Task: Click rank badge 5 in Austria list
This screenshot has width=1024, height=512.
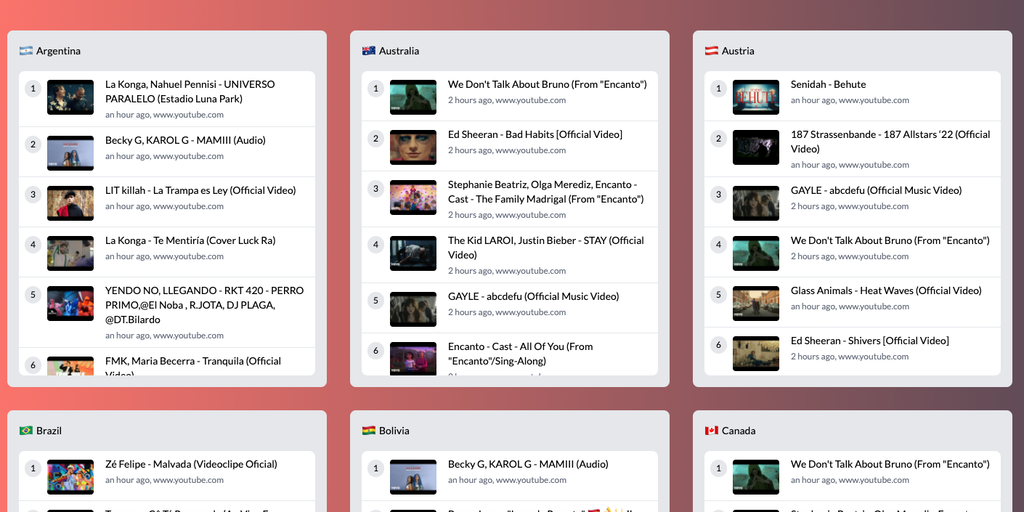Action: point(718,295)
